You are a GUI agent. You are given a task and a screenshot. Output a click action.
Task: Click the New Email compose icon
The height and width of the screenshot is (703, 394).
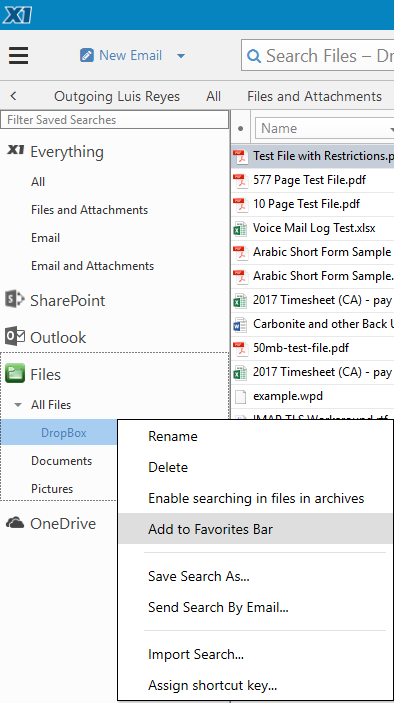tap(87, 56)
